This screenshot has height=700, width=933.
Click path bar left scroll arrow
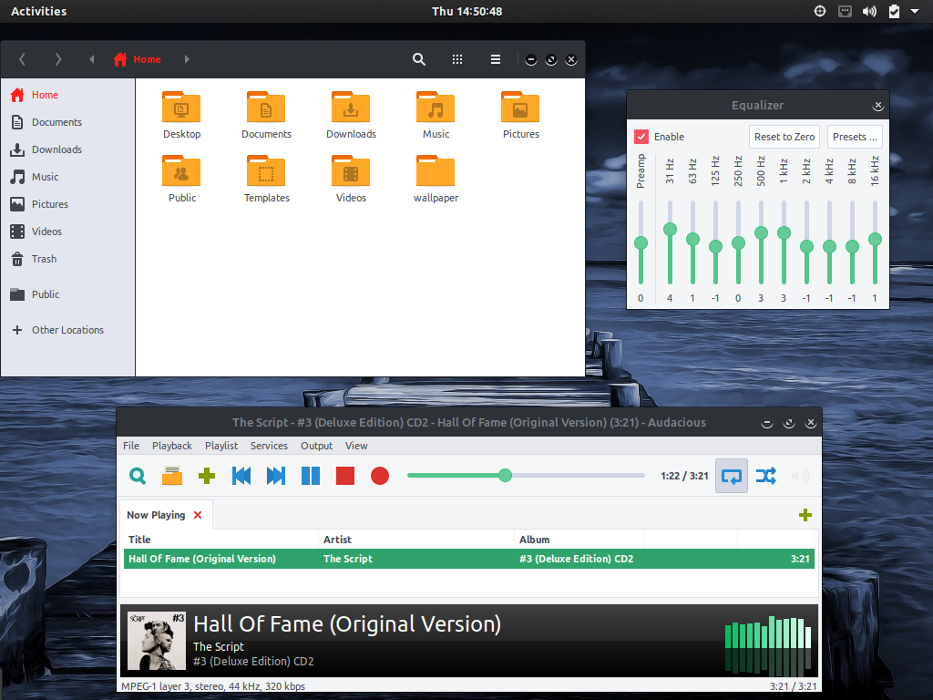92,59
